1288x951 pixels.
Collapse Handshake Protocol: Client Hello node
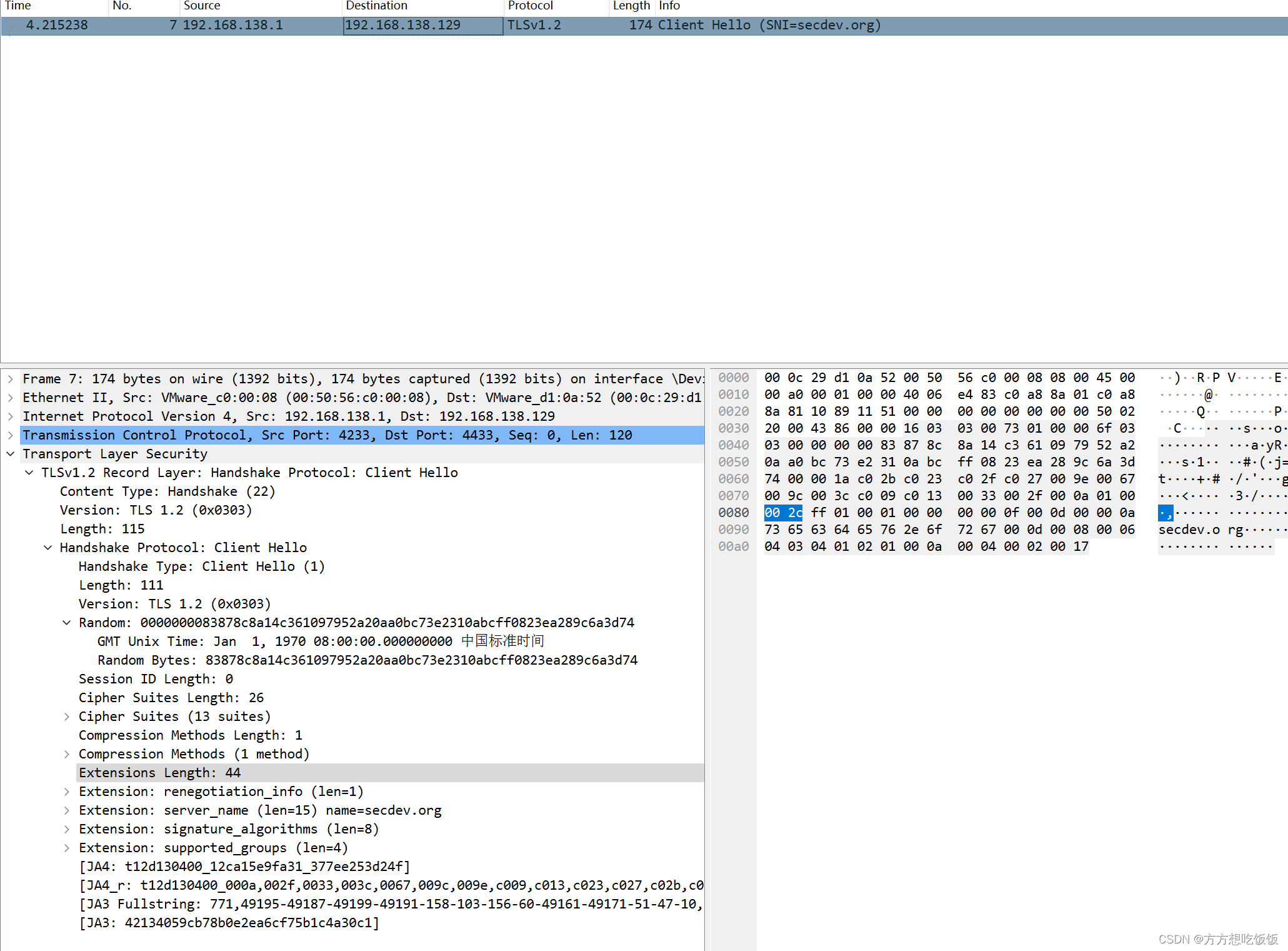(48, 548)
